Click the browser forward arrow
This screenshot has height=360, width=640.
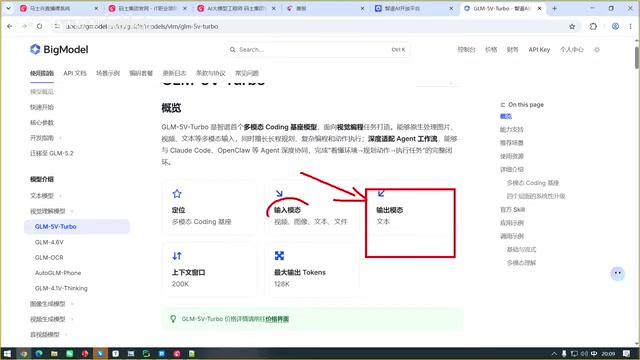tap(24, 26)
